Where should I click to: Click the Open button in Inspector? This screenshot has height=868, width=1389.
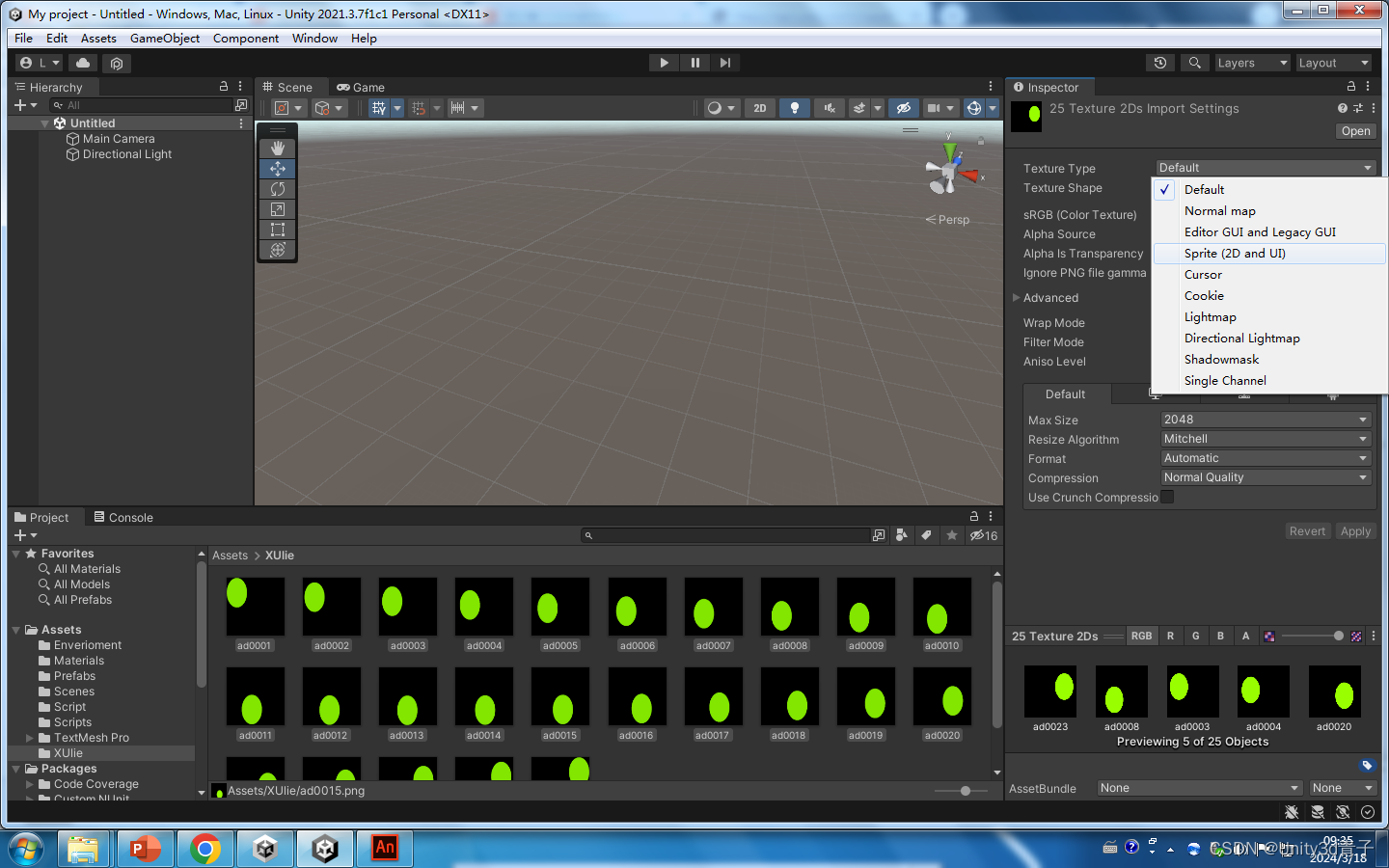(x=1354, y=131)
